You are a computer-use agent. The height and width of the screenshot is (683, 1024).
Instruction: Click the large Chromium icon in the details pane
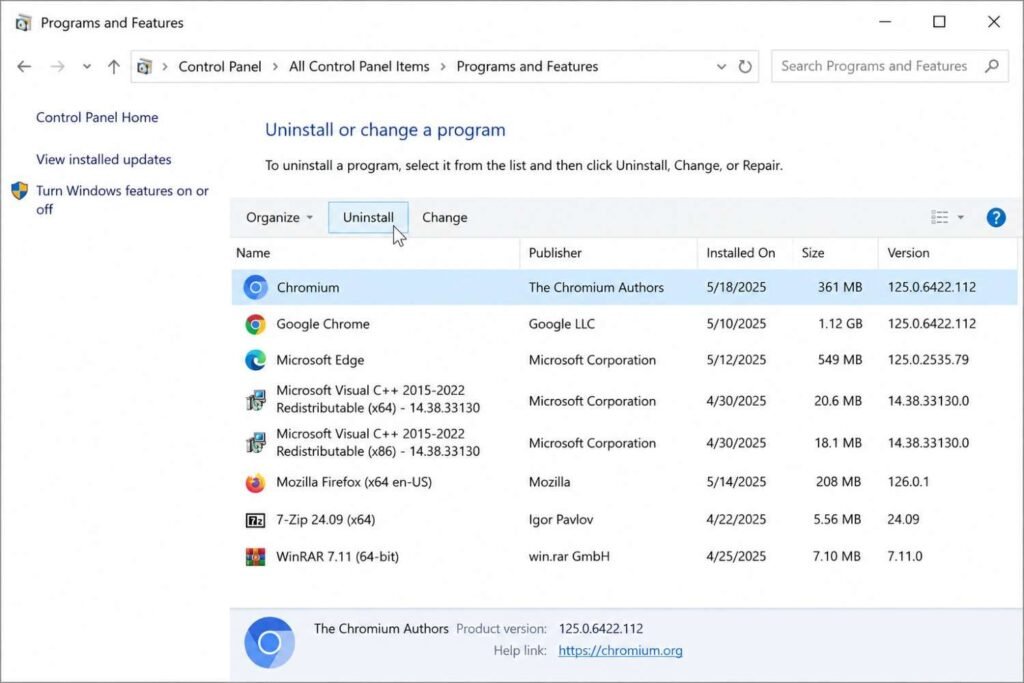(269, 643)
